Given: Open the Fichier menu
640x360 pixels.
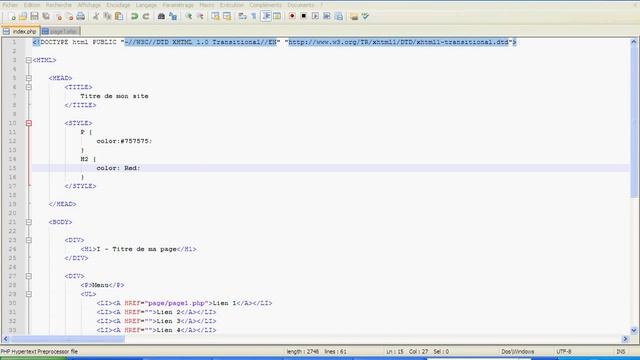Looking at the screenshot, I should [10, 5].
